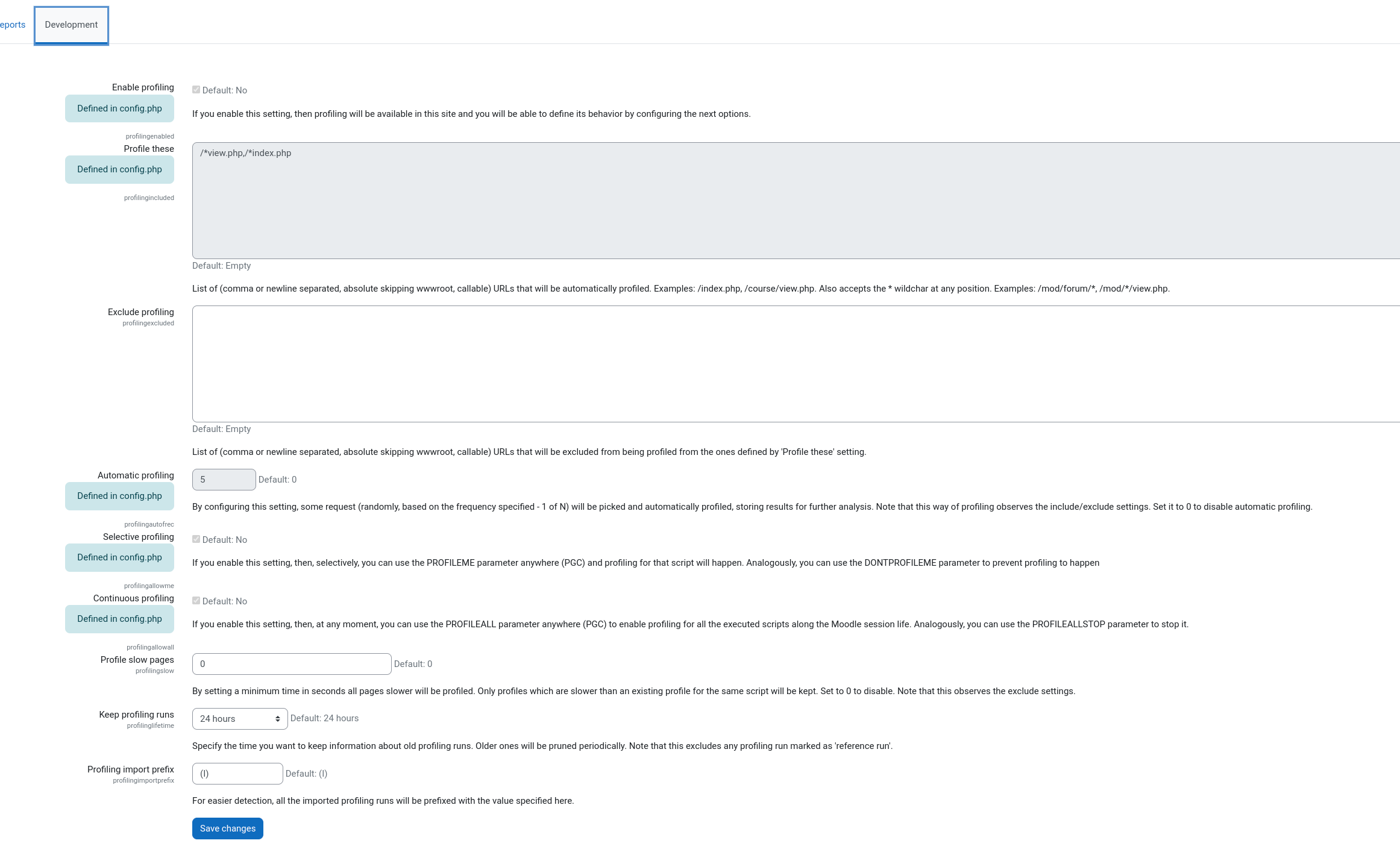Image resolution: width=1400 pixels, height=852 pixels.
Task: Toggle the Continuous profiling checkbox
Action: pyautogui.click(x=196, y=601)
